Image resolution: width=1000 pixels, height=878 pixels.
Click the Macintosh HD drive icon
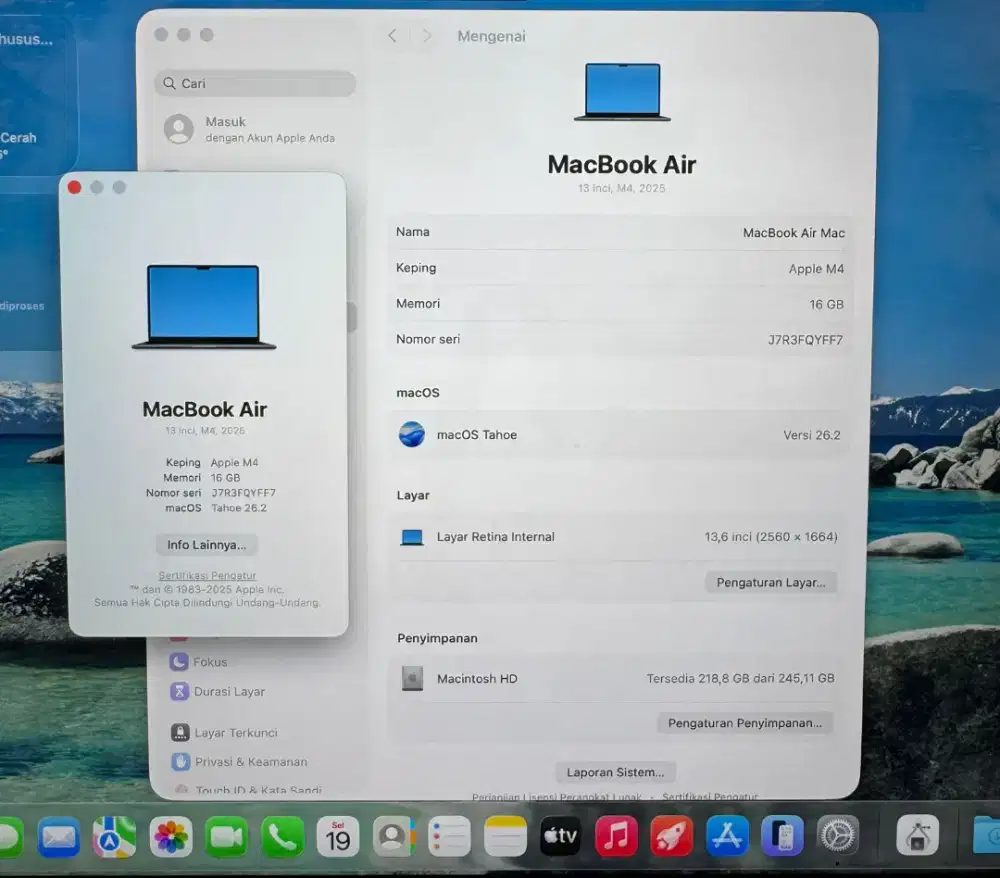412,678
